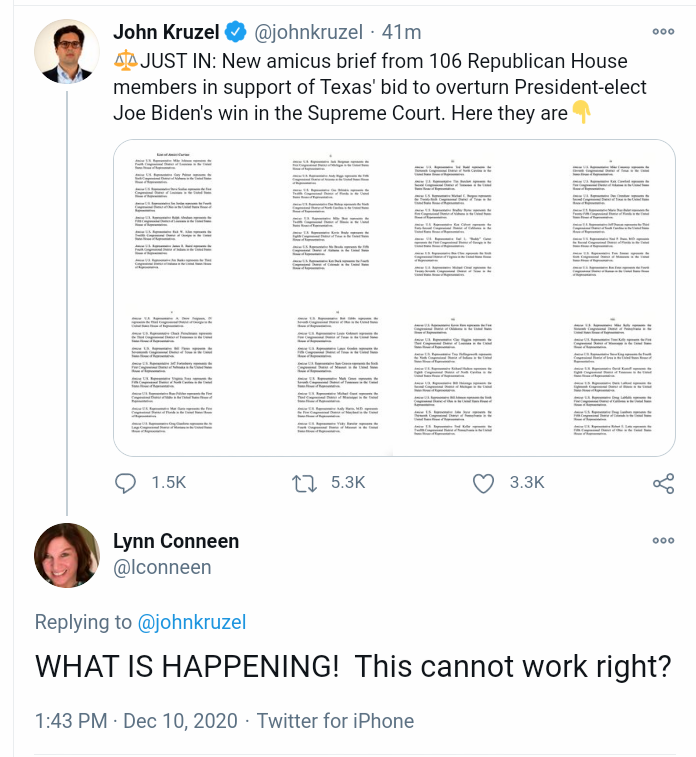
Task: Click the pointing-down hand emoji
Action: tap(582, 112)
